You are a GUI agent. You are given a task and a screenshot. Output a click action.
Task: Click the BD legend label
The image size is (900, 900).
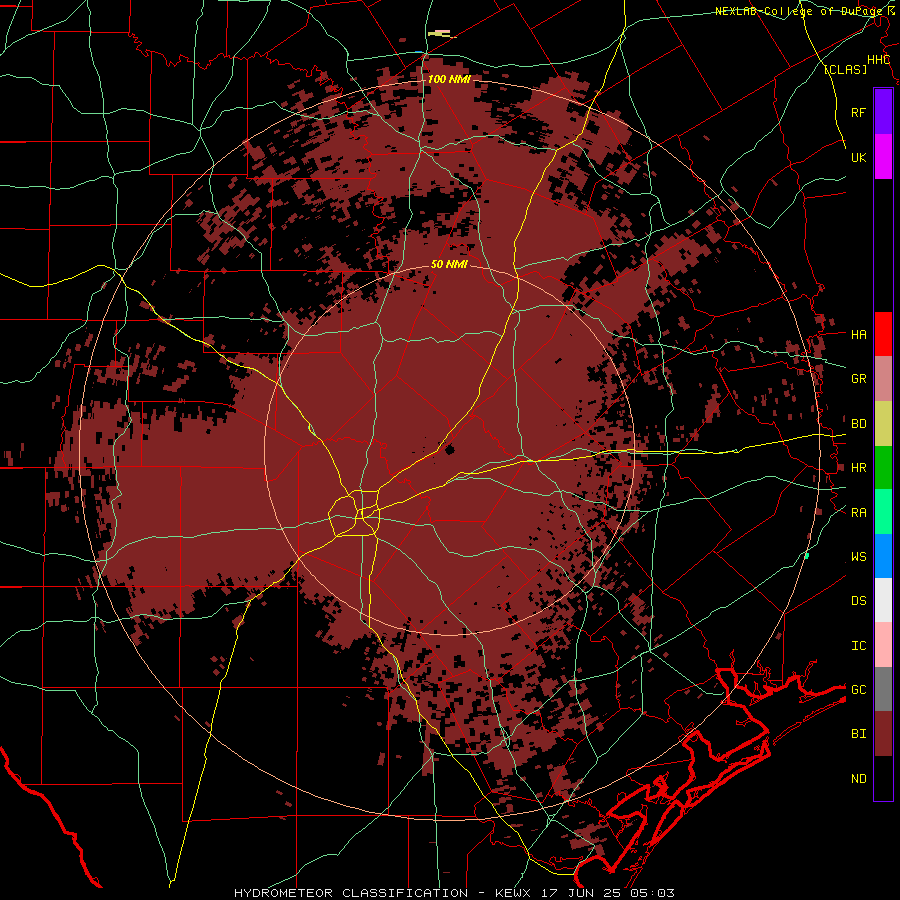click(859, 424)
